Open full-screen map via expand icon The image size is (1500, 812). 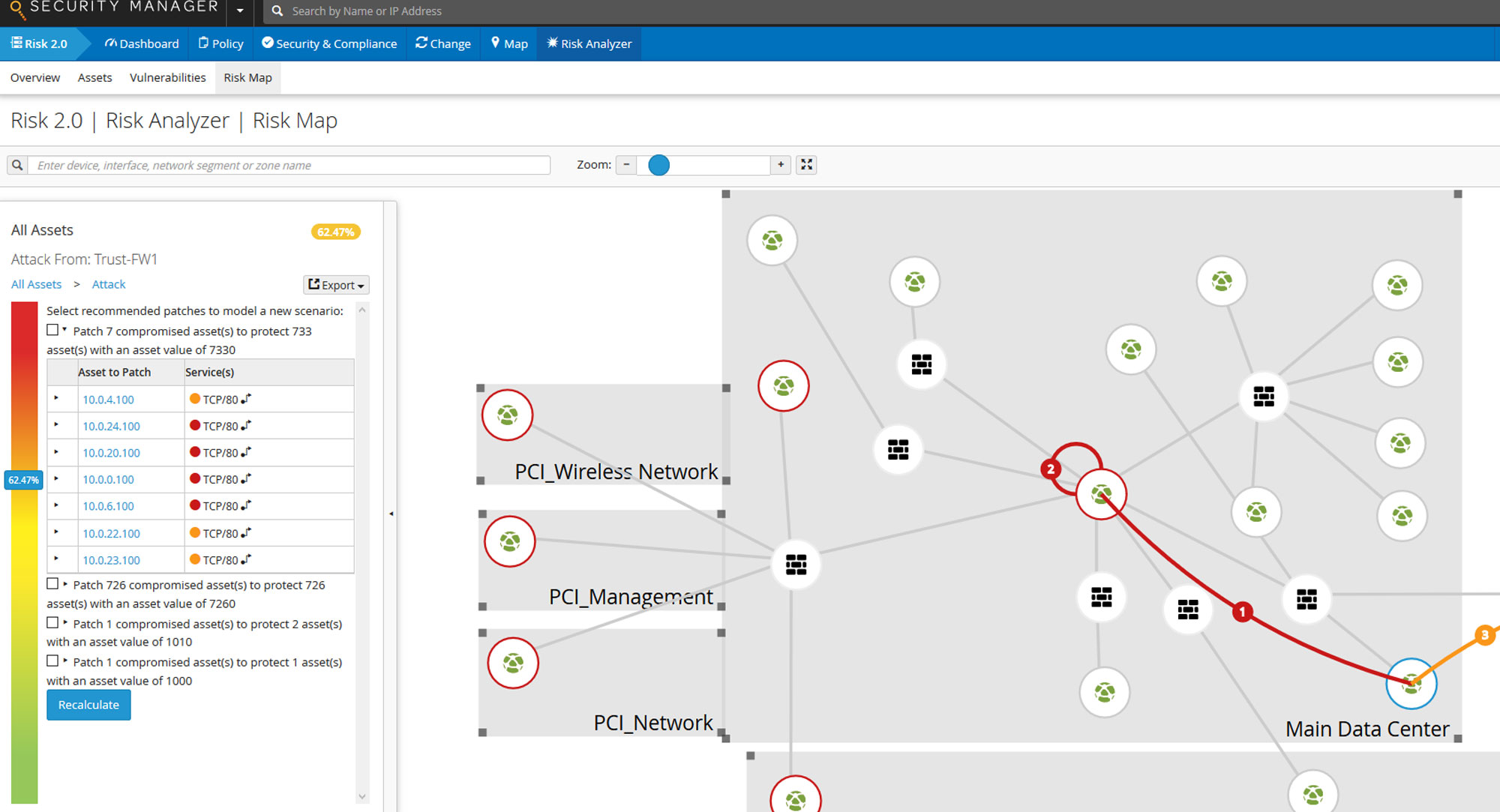click(806, 164)
